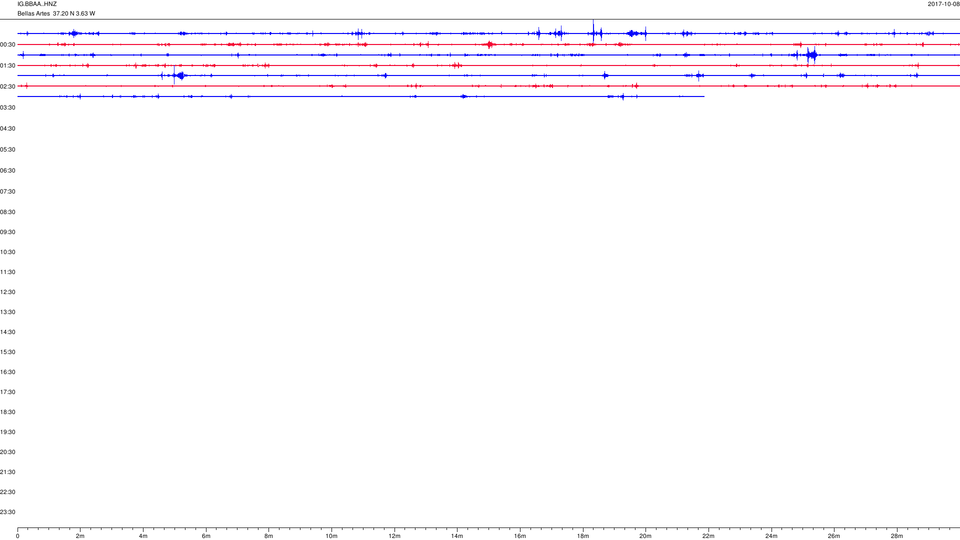Select the 08:30 time row label
Screen dimensions: 960x540
[7, 212]
